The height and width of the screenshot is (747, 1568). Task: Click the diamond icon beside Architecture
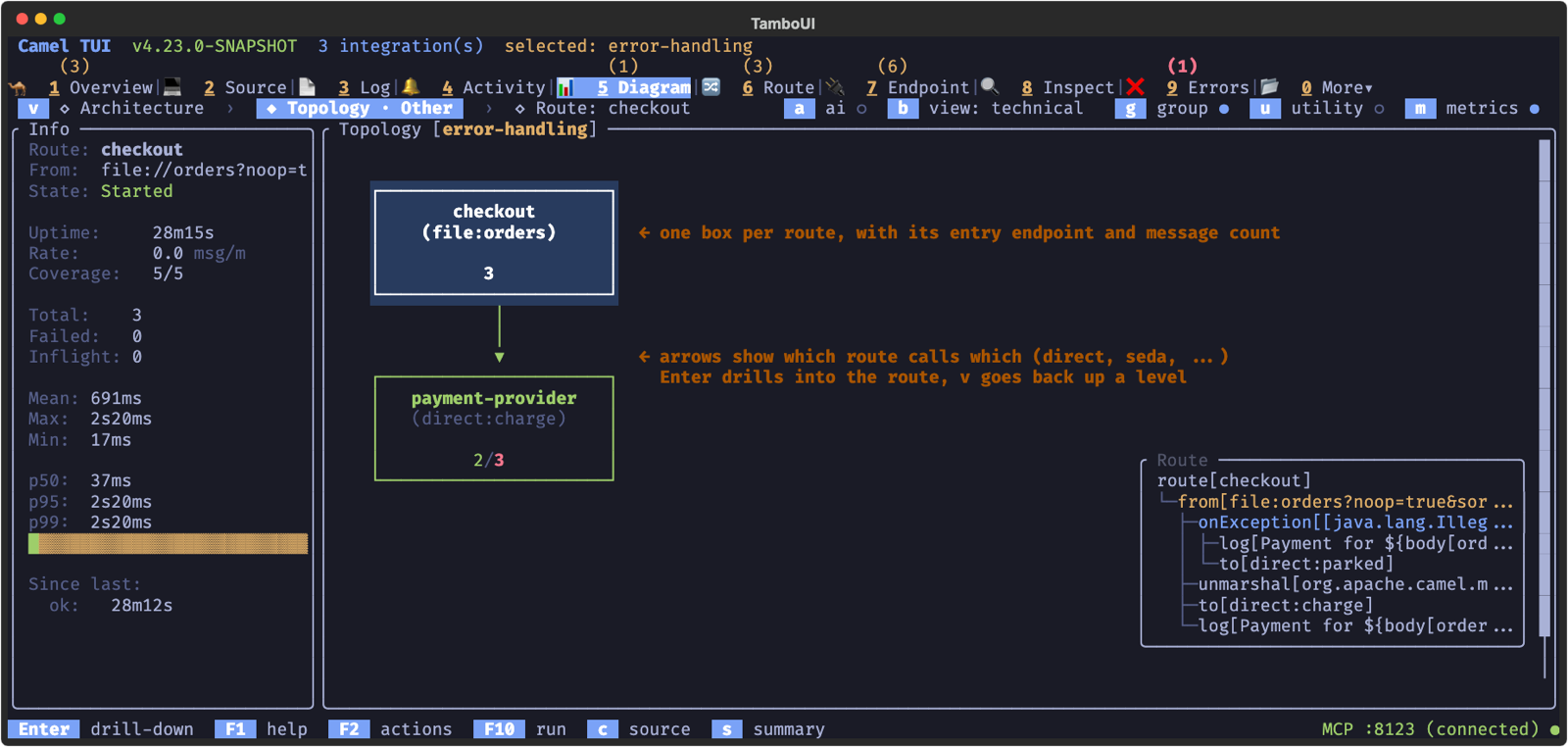[65, 108]
